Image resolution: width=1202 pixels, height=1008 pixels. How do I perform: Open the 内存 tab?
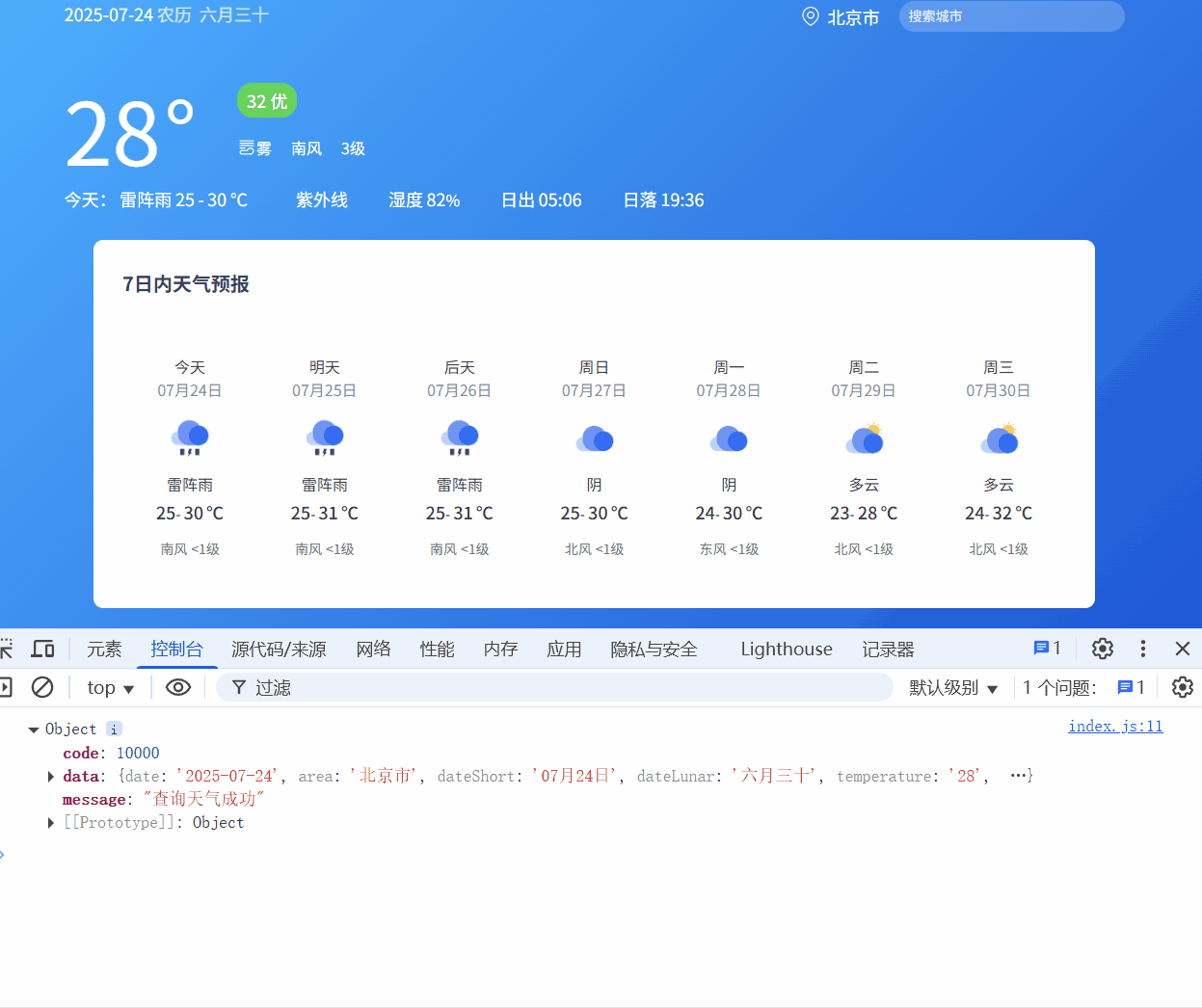pyautogui.click(x=500, y=650)
